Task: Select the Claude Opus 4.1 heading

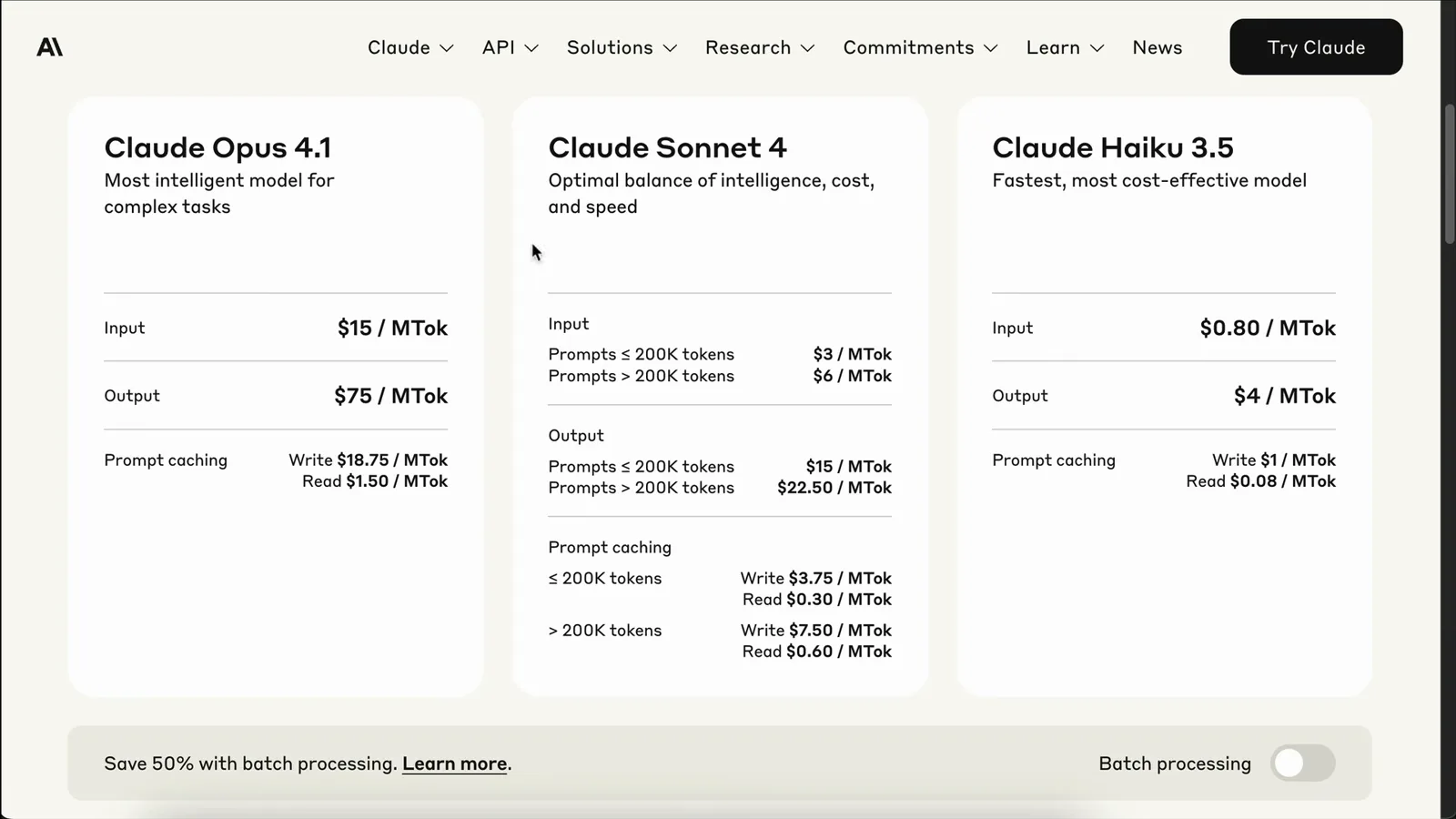Action: pyautogui.click(x=217, y=147)
